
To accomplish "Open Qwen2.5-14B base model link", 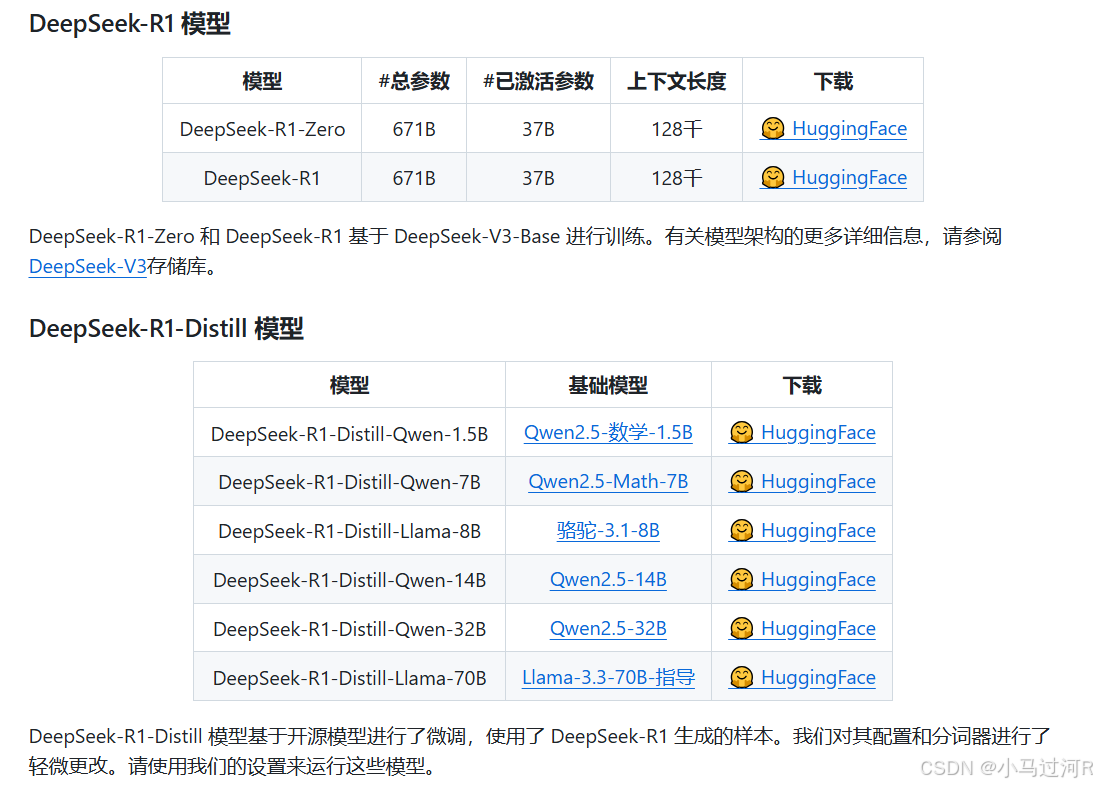I will pyautogui.click(x=608, y=580).
